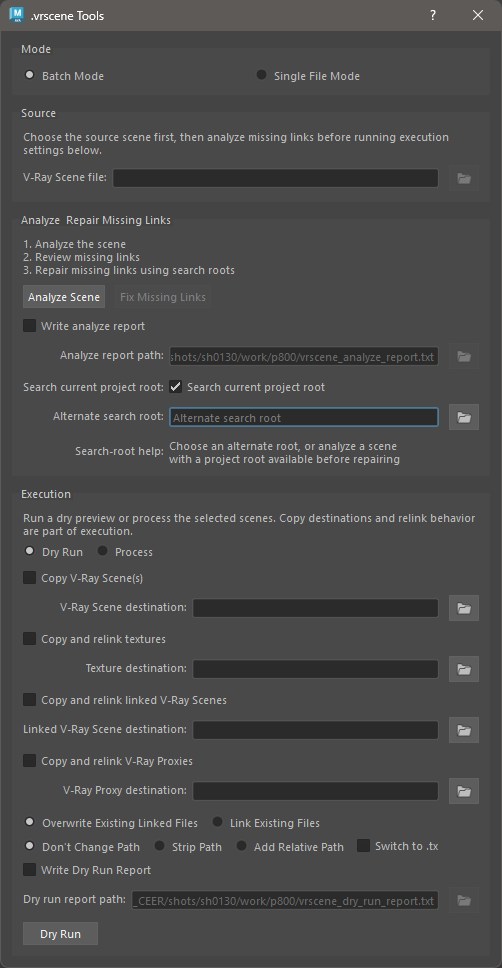Viewport: 502px width, 968px height.
Task: Browse for V-Ray Scene file folder icon
Action: [464, 178]
